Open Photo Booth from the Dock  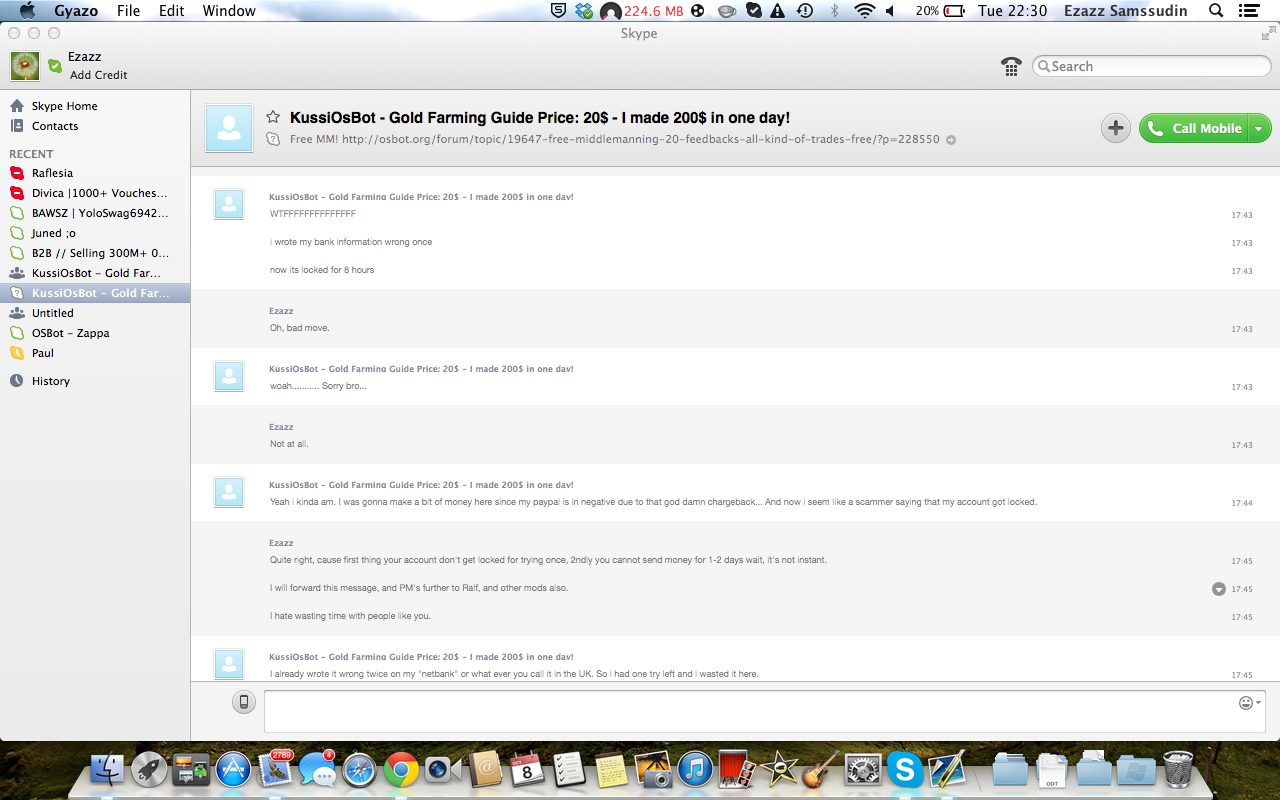click(737, 770)
